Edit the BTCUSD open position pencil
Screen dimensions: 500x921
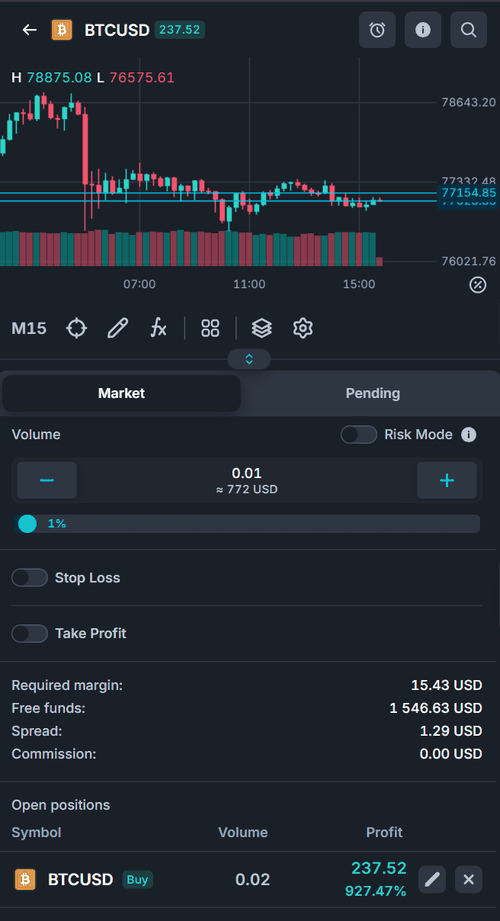tap(432, 879)
